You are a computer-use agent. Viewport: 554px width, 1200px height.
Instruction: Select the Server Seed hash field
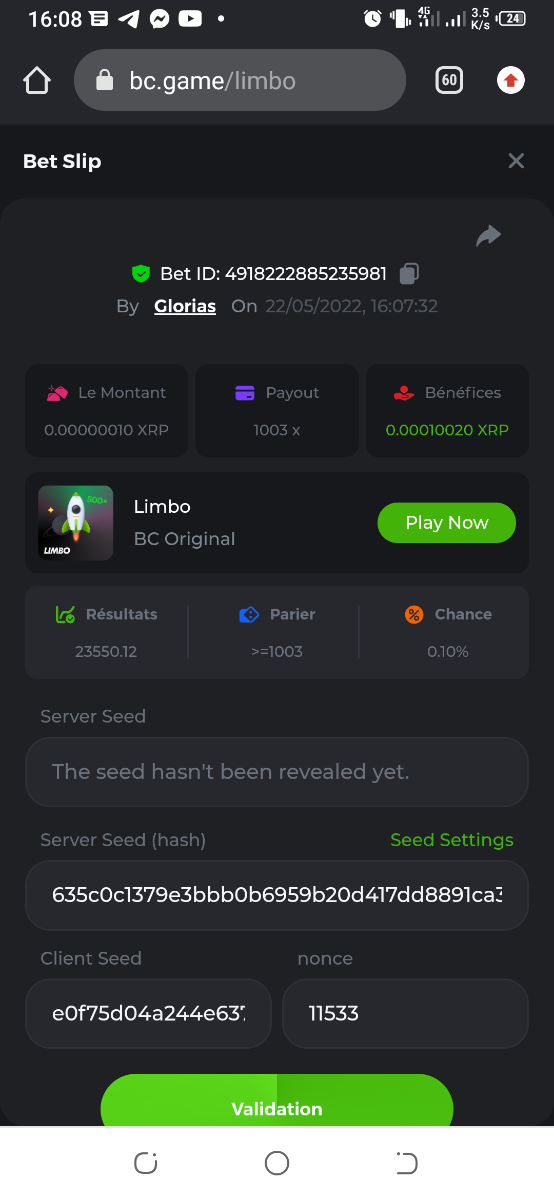point(277,894)
